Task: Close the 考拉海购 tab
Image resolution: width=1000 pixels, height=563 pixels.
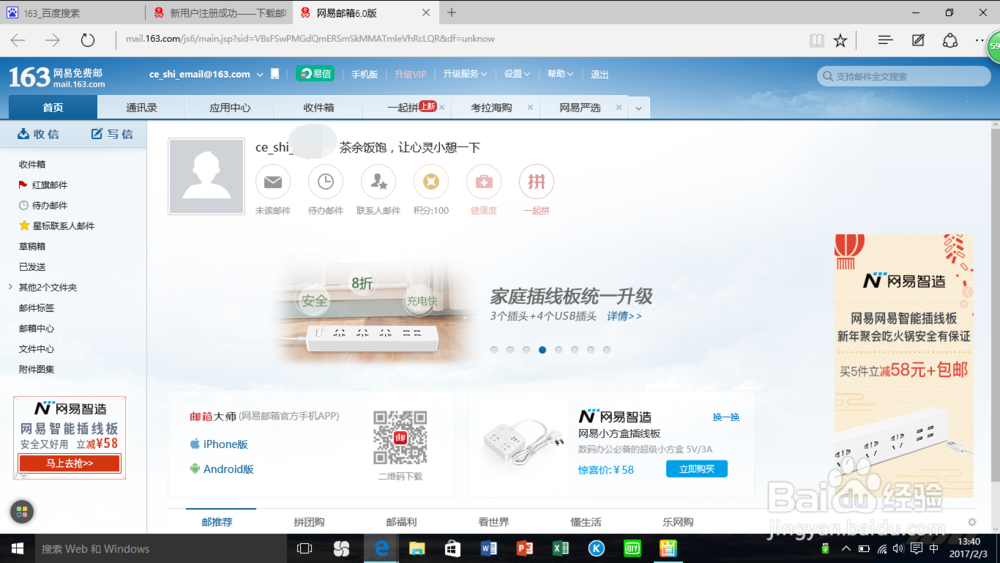Action: pos(531,108)
